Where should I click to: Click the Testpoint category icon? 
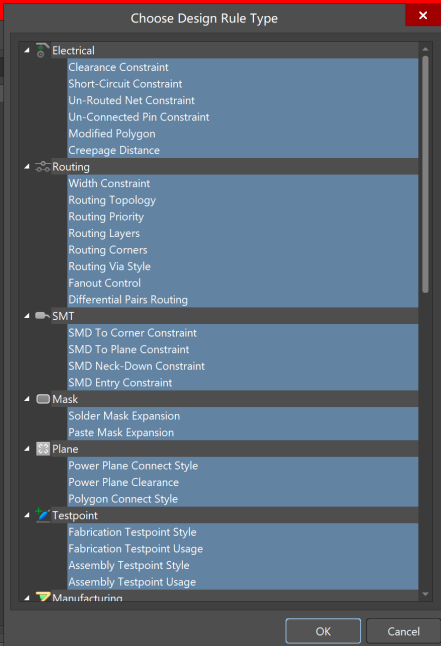click(42, 515)
